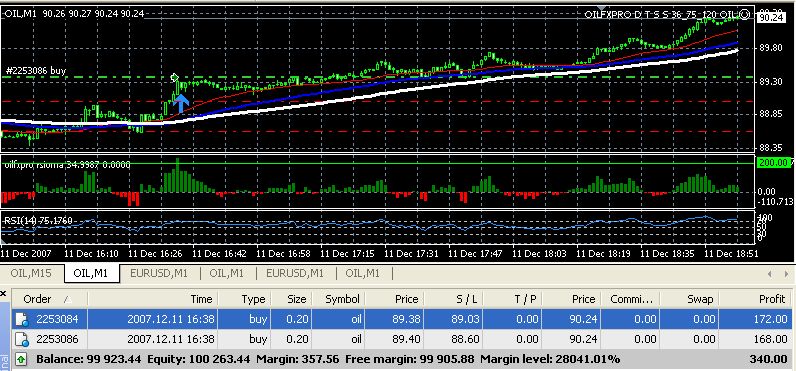Open the second EURUSD,M1 chart tab

(x=294, y=273)
